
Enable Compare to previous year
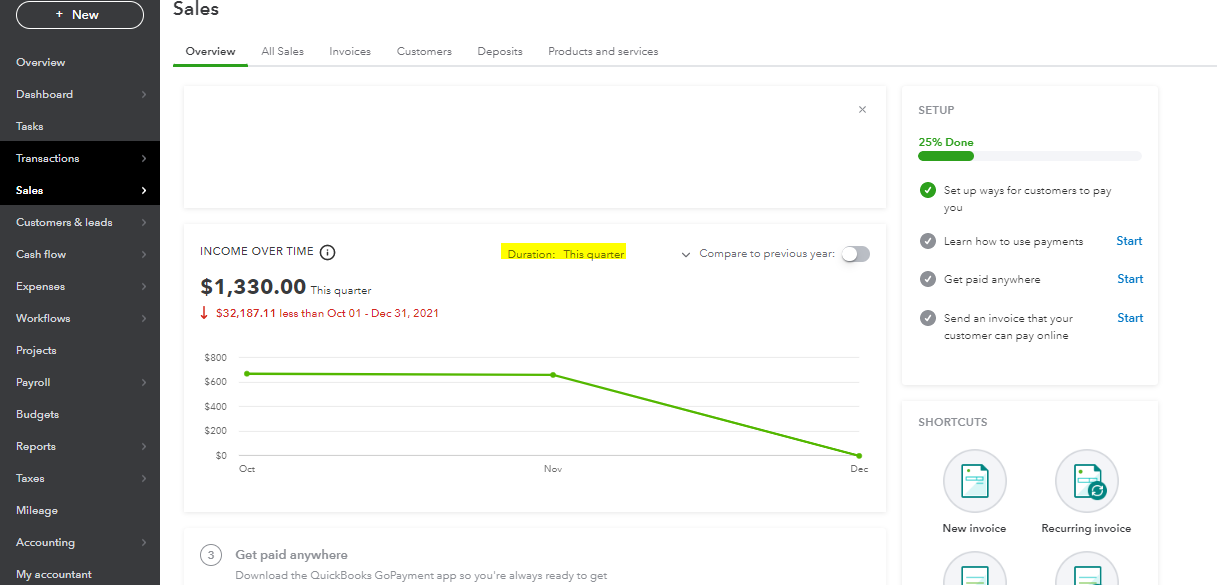[855, 254]
